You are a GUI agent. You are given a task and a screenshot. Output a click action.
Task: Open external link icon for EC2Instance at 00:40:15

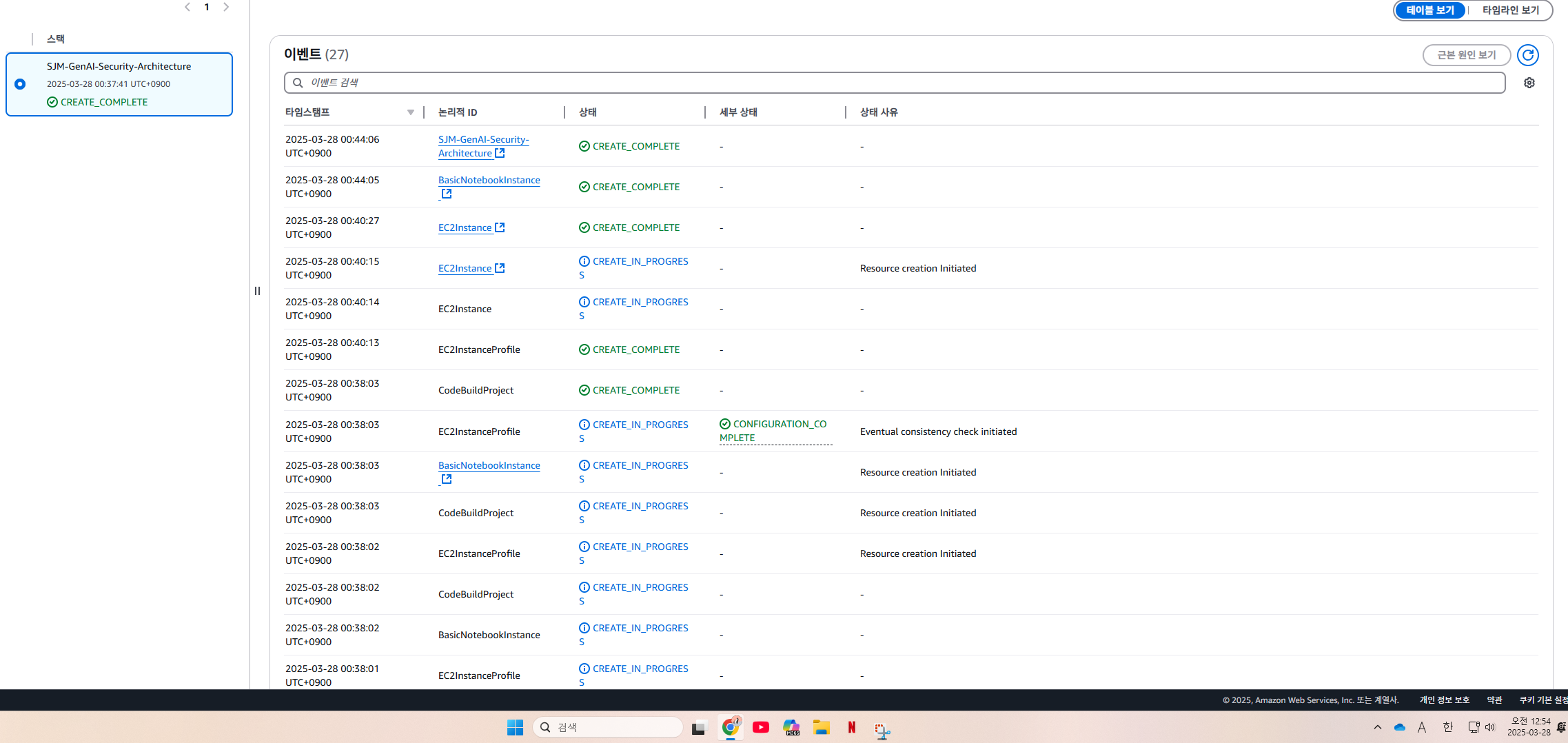[x=500, y=268]
